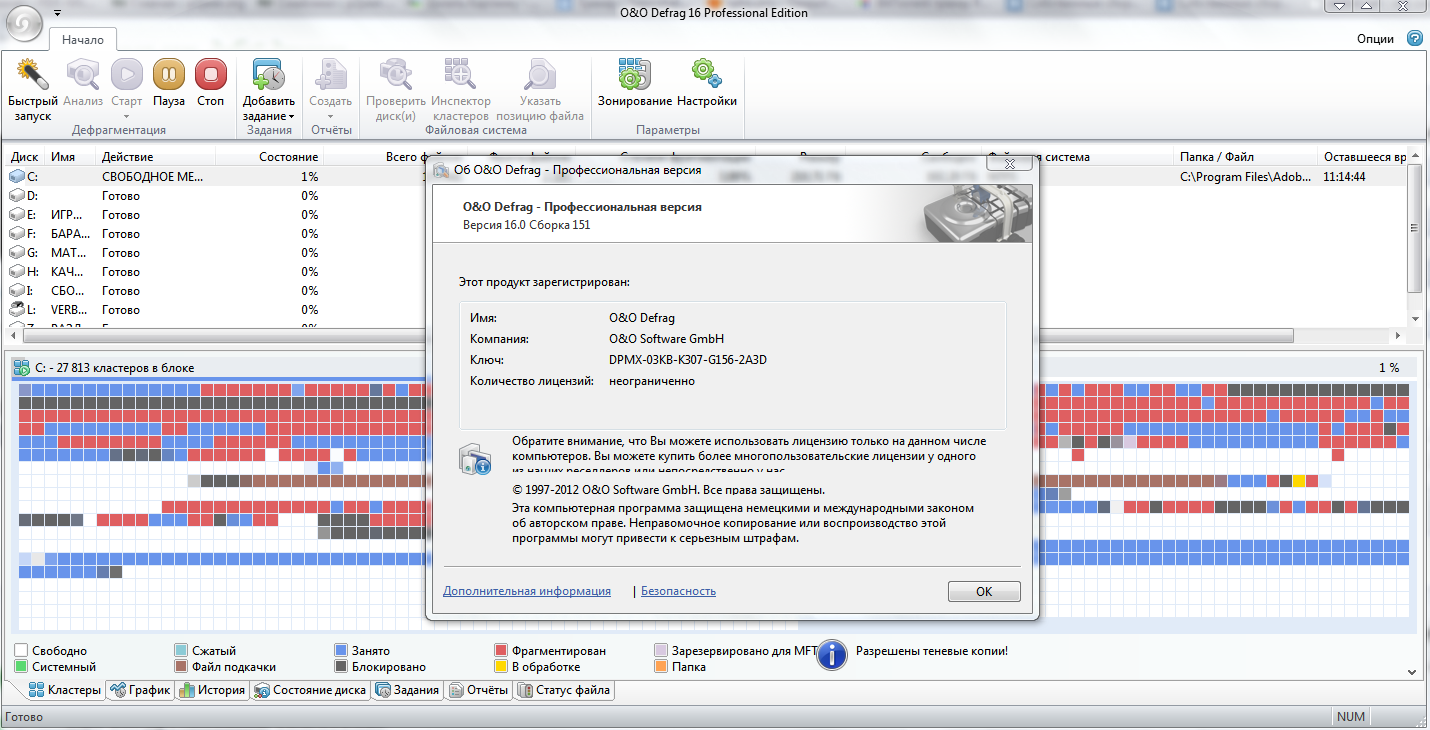Select drive F: labeled БАРА...

(x=707, y=234)
